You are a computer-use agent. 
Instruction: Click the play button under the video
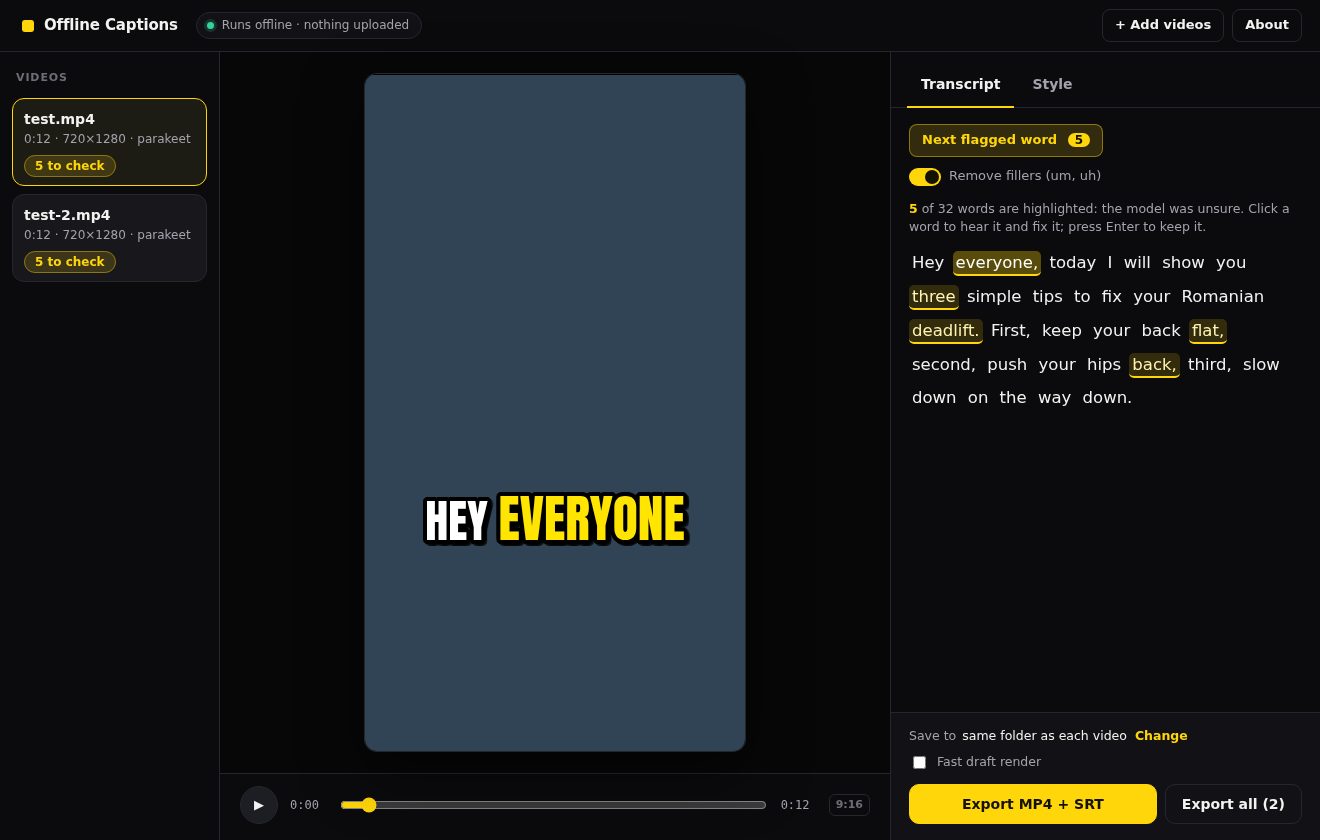[259, 805]
